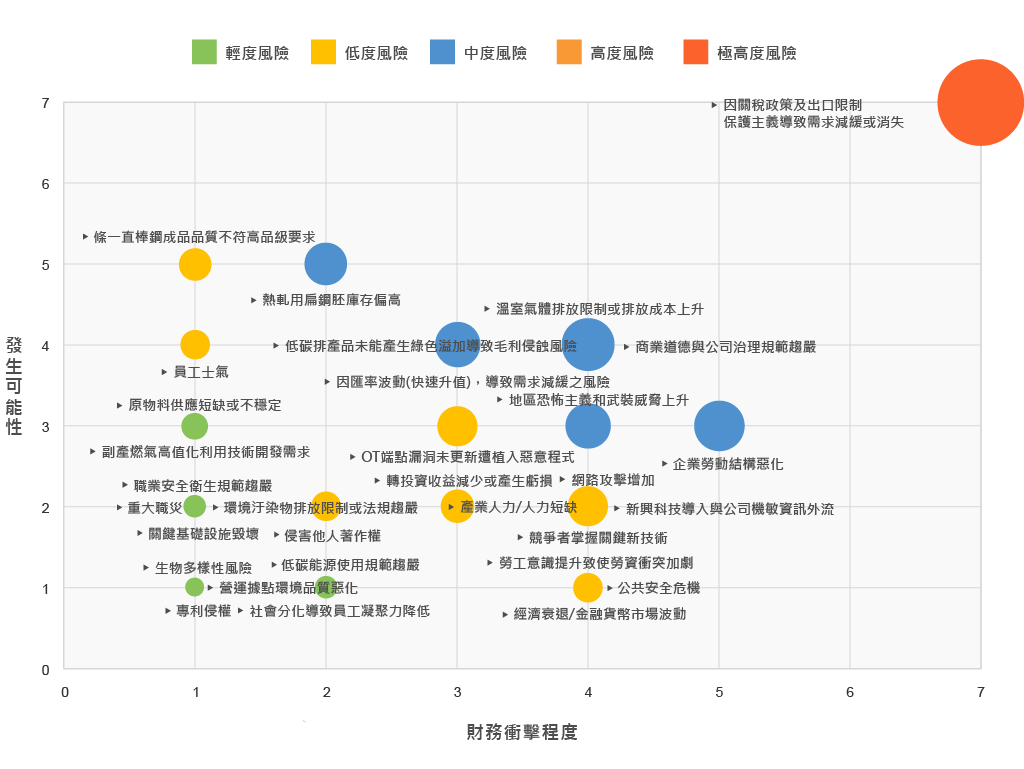The image size is (1024, 769).
Task: Click the large blue bubble at impact 4, likelihood 4
Action: tap(588, 345)
